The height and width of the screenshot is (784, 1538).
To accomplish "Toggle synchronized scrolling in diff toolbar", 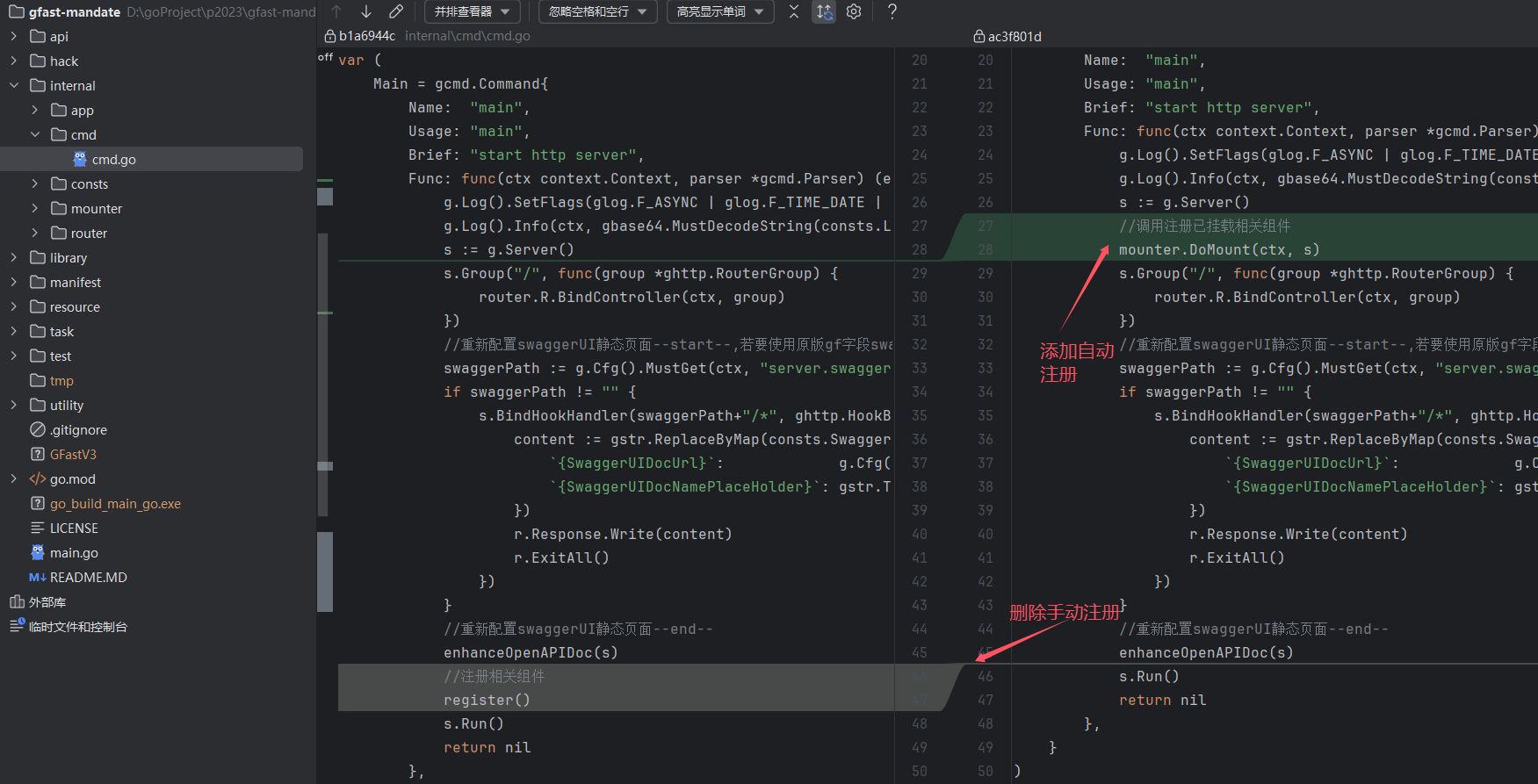I will pyautogui.click(x=824, y=11).
